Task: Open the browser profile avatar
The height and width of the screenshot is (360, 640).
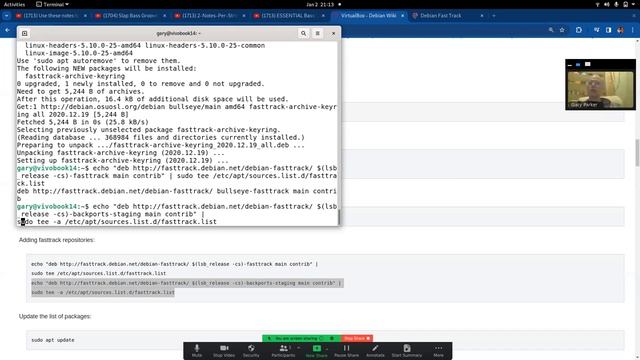Action: [620, 30]
